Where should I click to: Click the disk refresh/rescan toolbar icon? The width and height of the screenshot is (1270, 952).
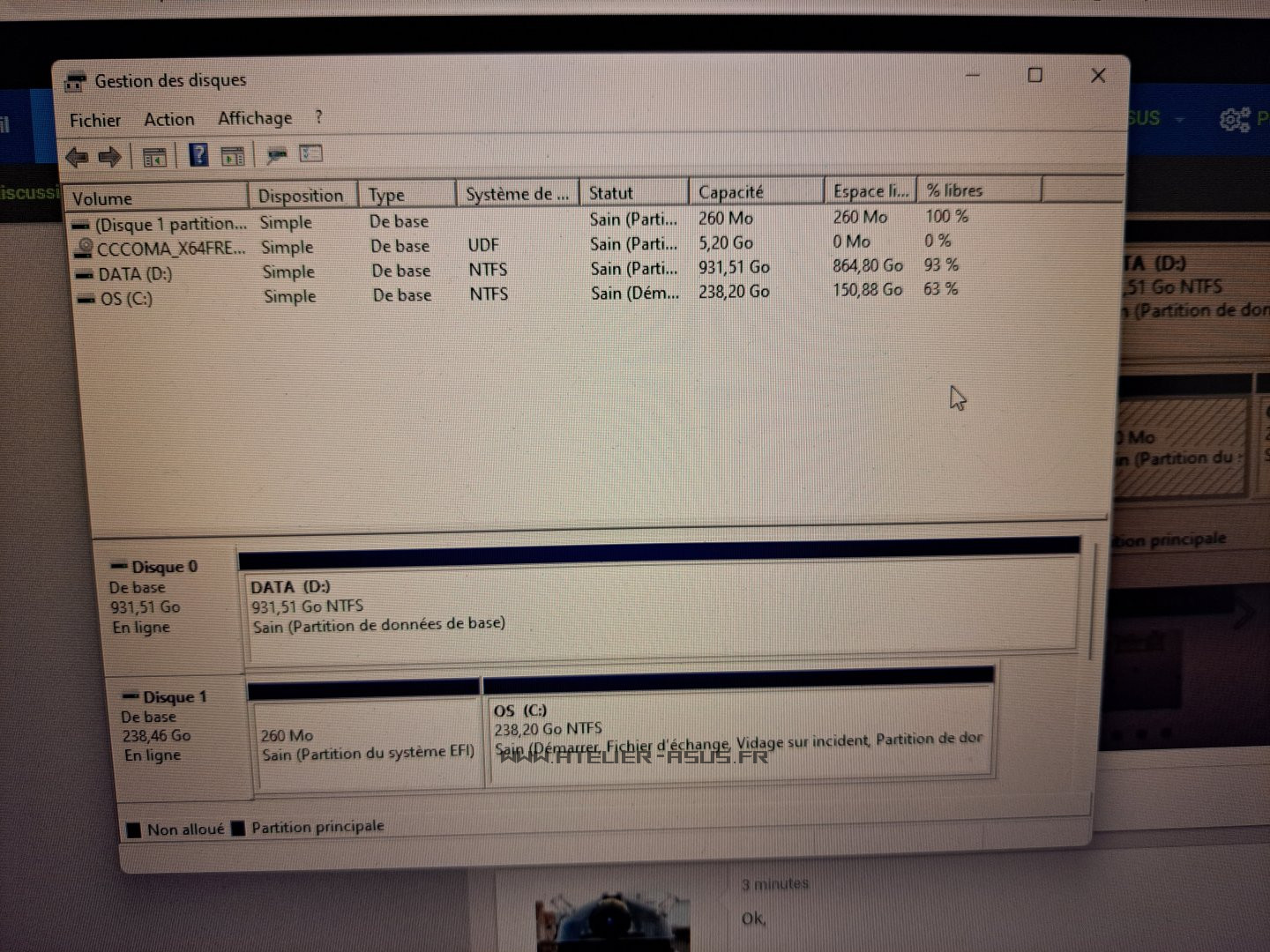point(277,156)
